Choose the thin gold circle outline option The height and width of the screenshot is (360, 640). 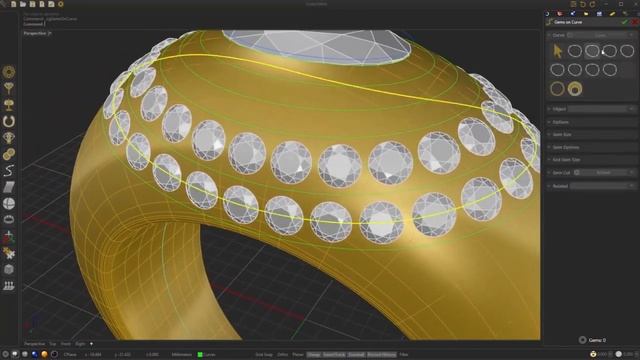(557, 89)
